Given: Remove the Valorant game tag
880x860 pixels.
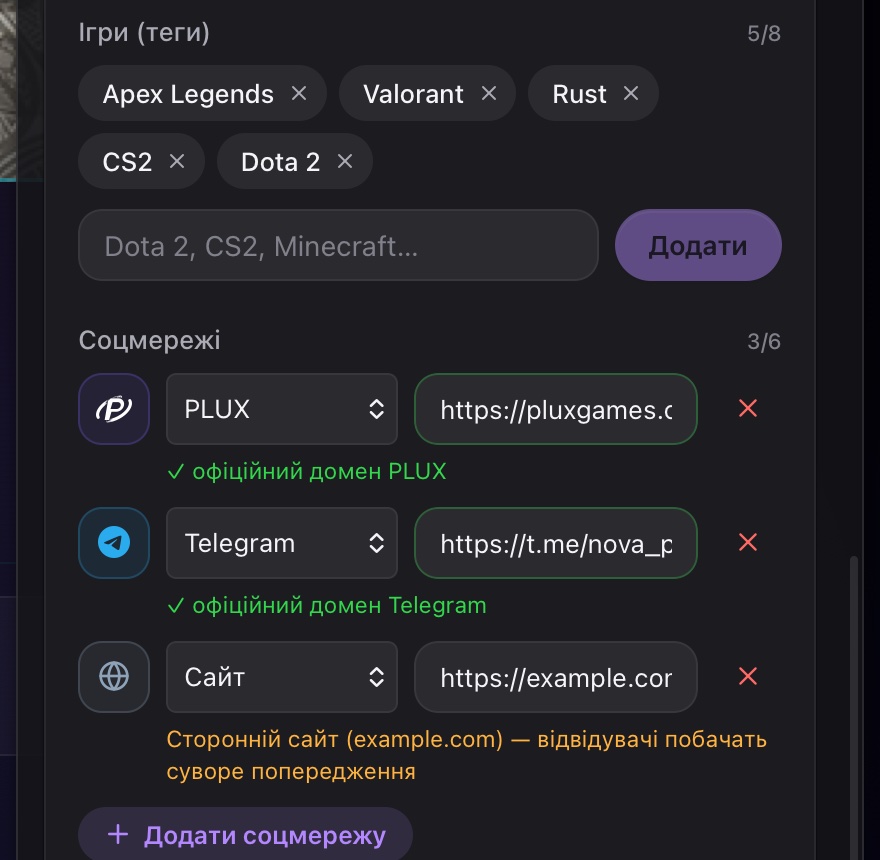Looking at the screenshot, I should click(x=489, y=93).
